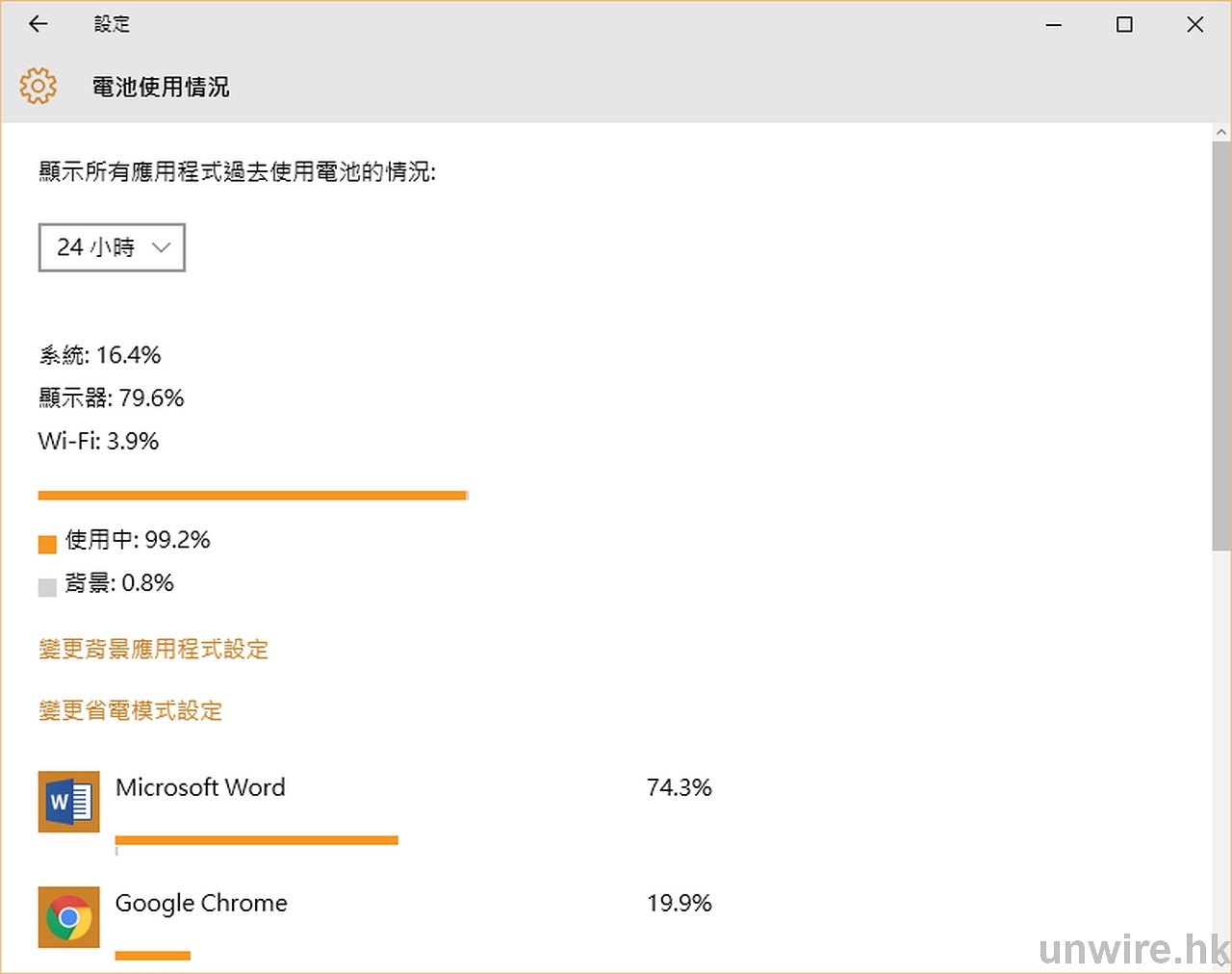Click the Microsoft Word usage bar
This screenshot has width=1232, height=974.
click(x=256, y=840)
